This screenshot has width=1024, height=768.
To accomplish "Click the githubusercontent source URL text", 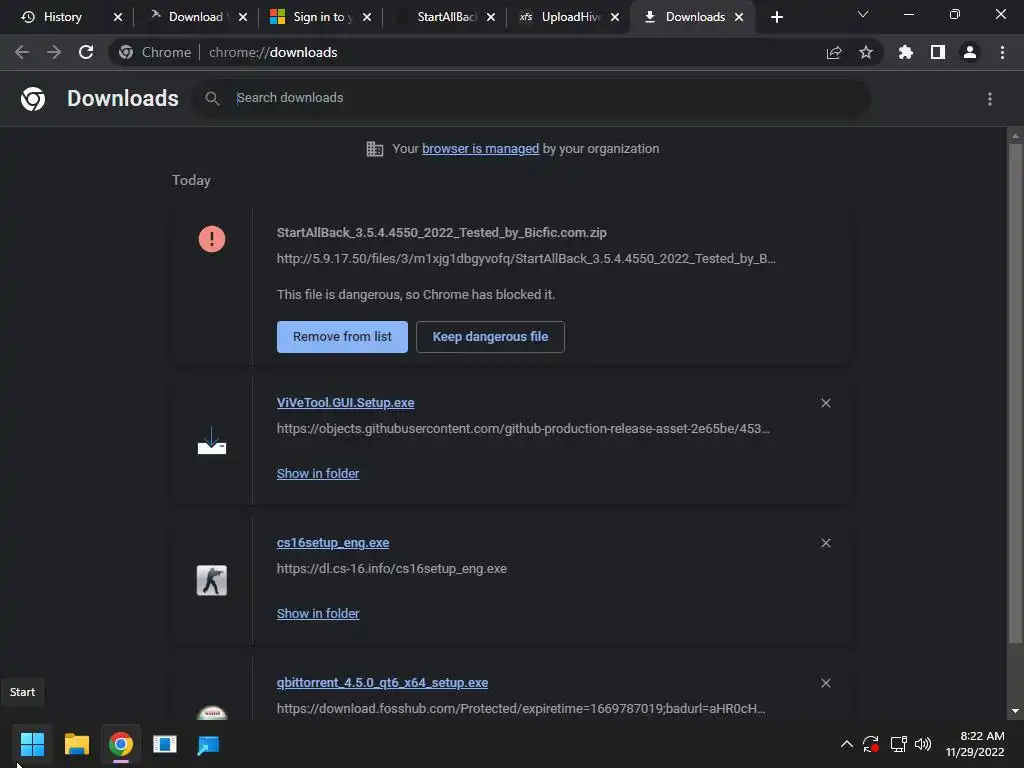I will (522, 428).
